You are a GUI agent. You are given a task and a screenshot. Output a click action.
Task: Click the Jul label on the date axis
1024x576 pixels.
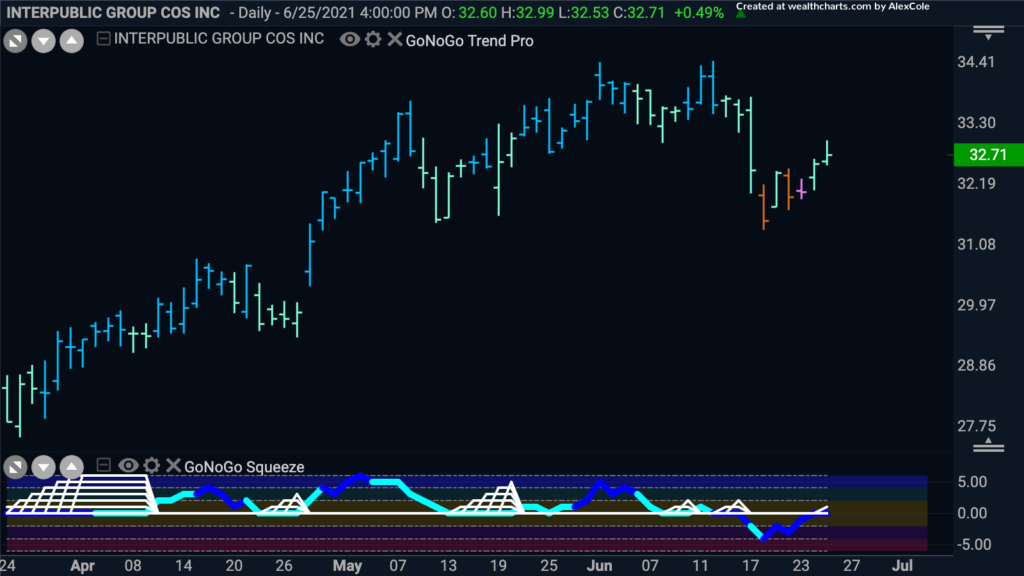click(903, 566)
